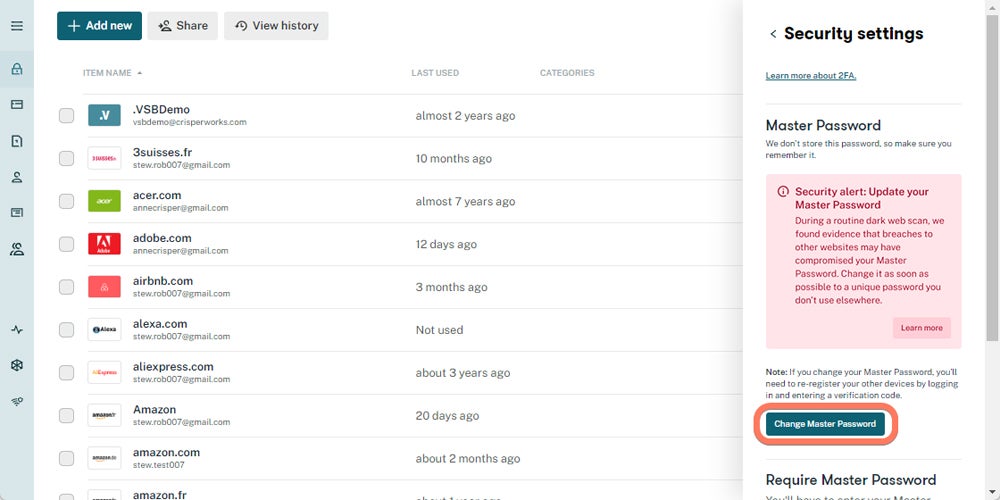
Task: Open the Logins lock icon in sidebar
Action: [x=16, y=70]
